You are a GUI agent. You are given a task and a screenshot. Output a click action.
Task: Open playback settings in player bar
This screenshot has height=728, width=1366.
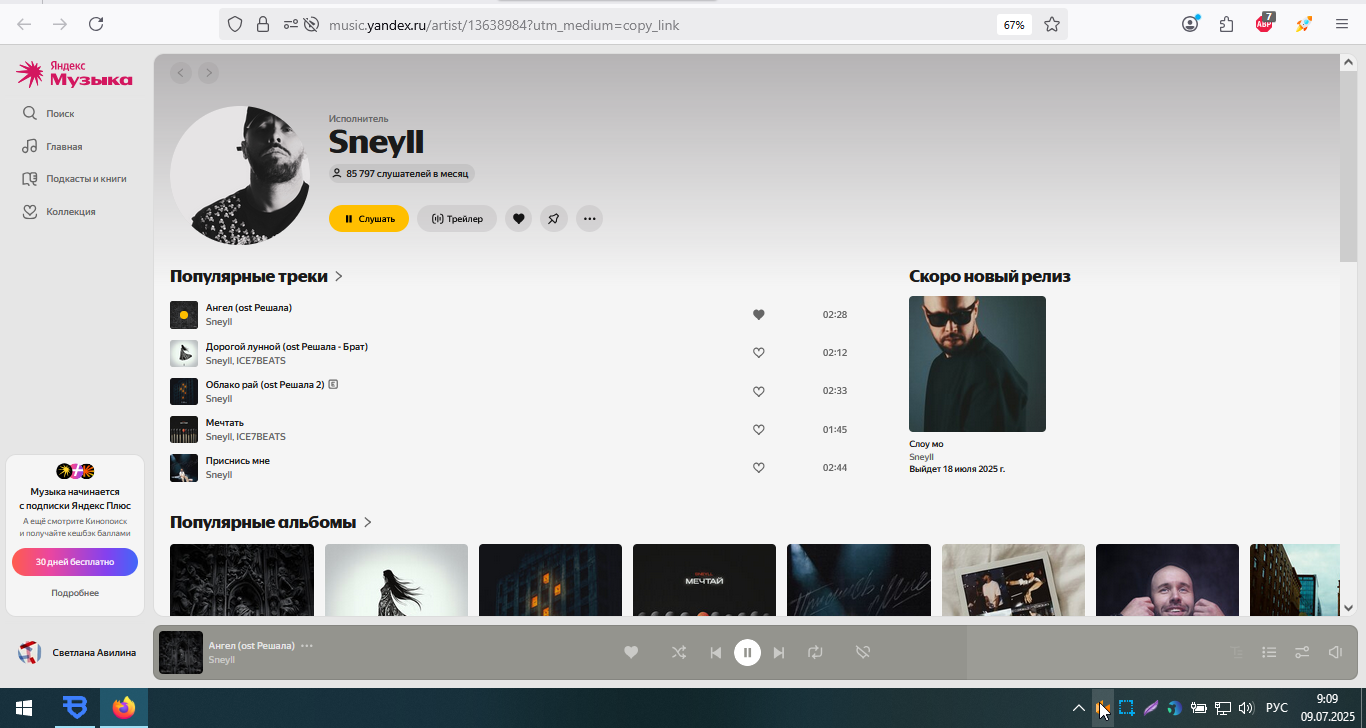(1302, 652)
